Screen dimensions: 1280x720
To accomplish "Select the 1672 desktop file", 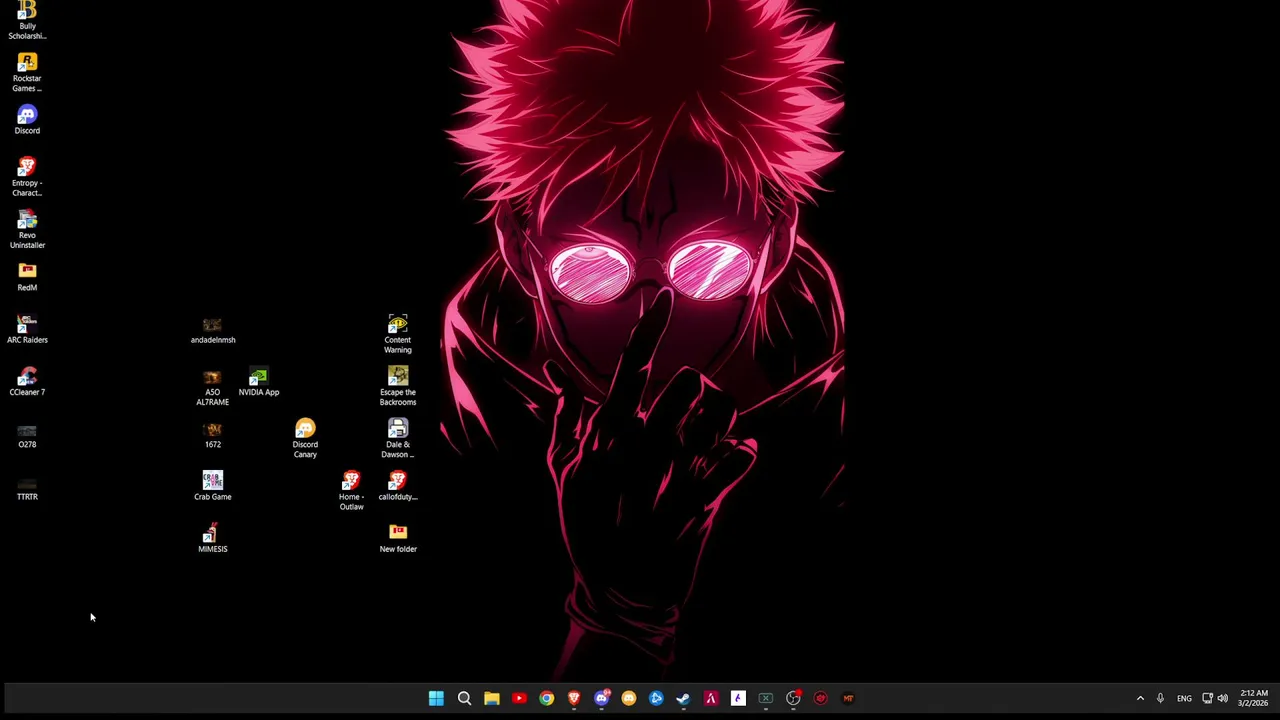I will point(212,434).
